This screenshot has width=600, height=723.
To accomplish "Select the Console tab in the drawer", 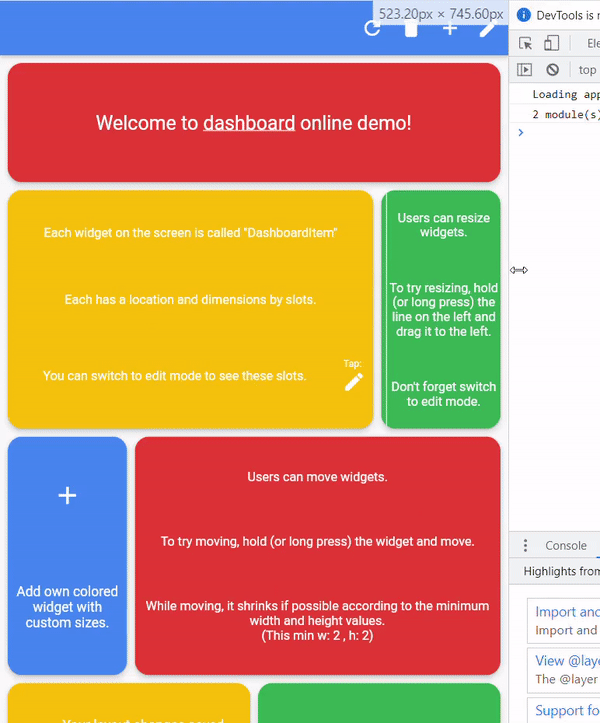I will click(x=566, y=545).
